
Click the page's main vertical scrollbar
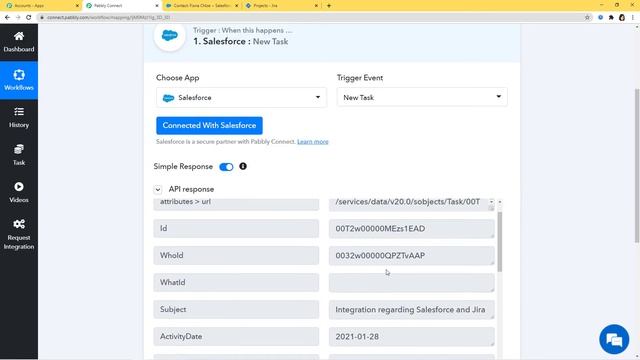click(x=637, y=165)
